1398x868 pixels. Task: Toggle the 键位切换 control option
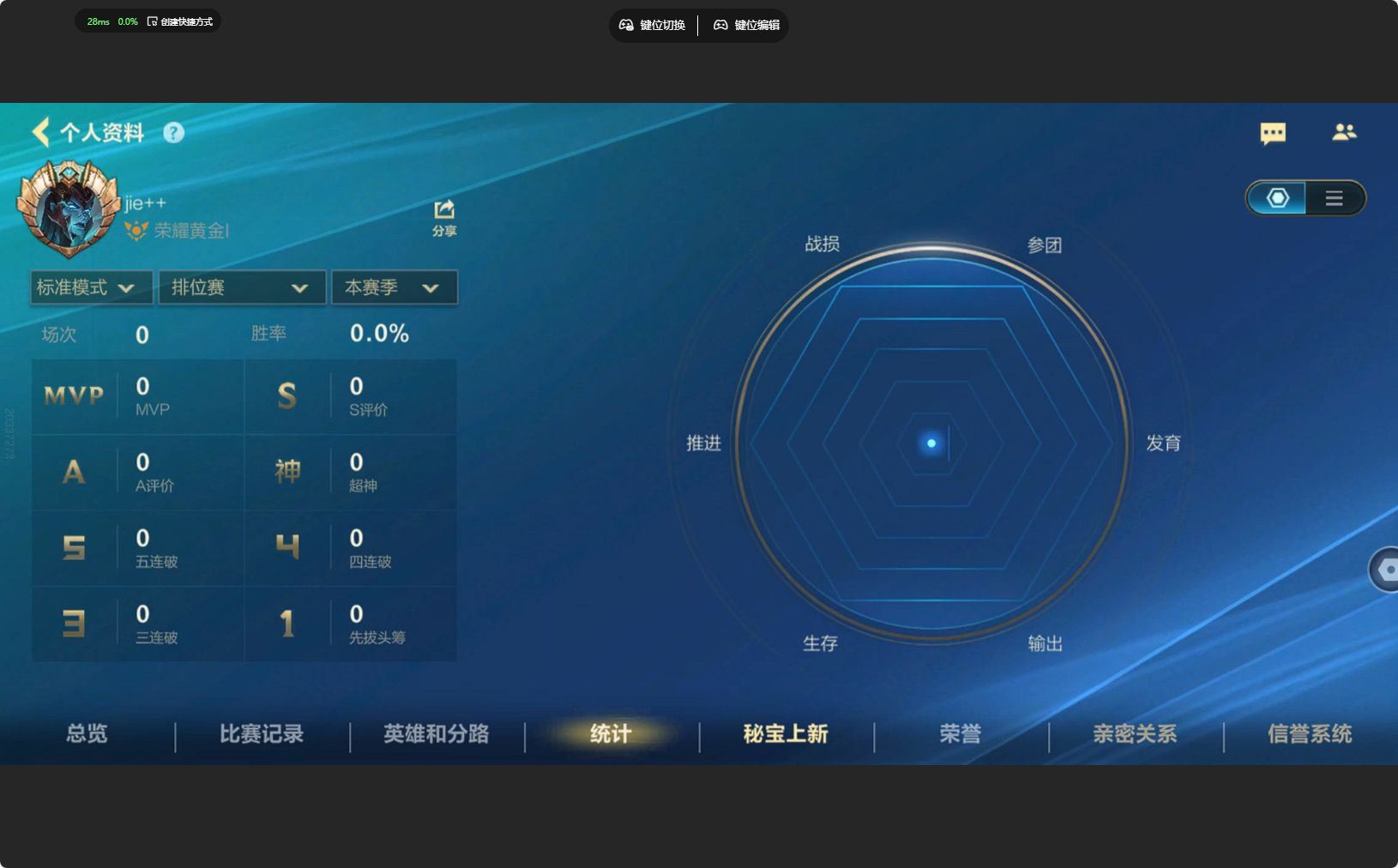[654, 25]
